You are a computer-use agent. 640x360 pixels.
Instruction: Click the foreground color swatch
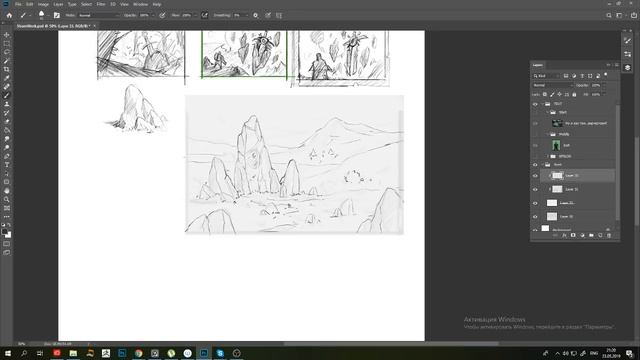(4, 232)
